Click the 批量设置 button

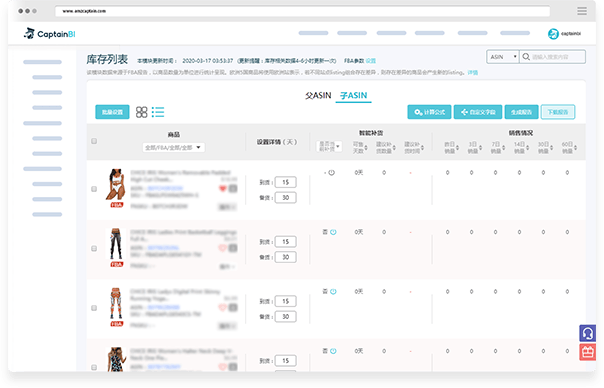[x=112, y=112]
